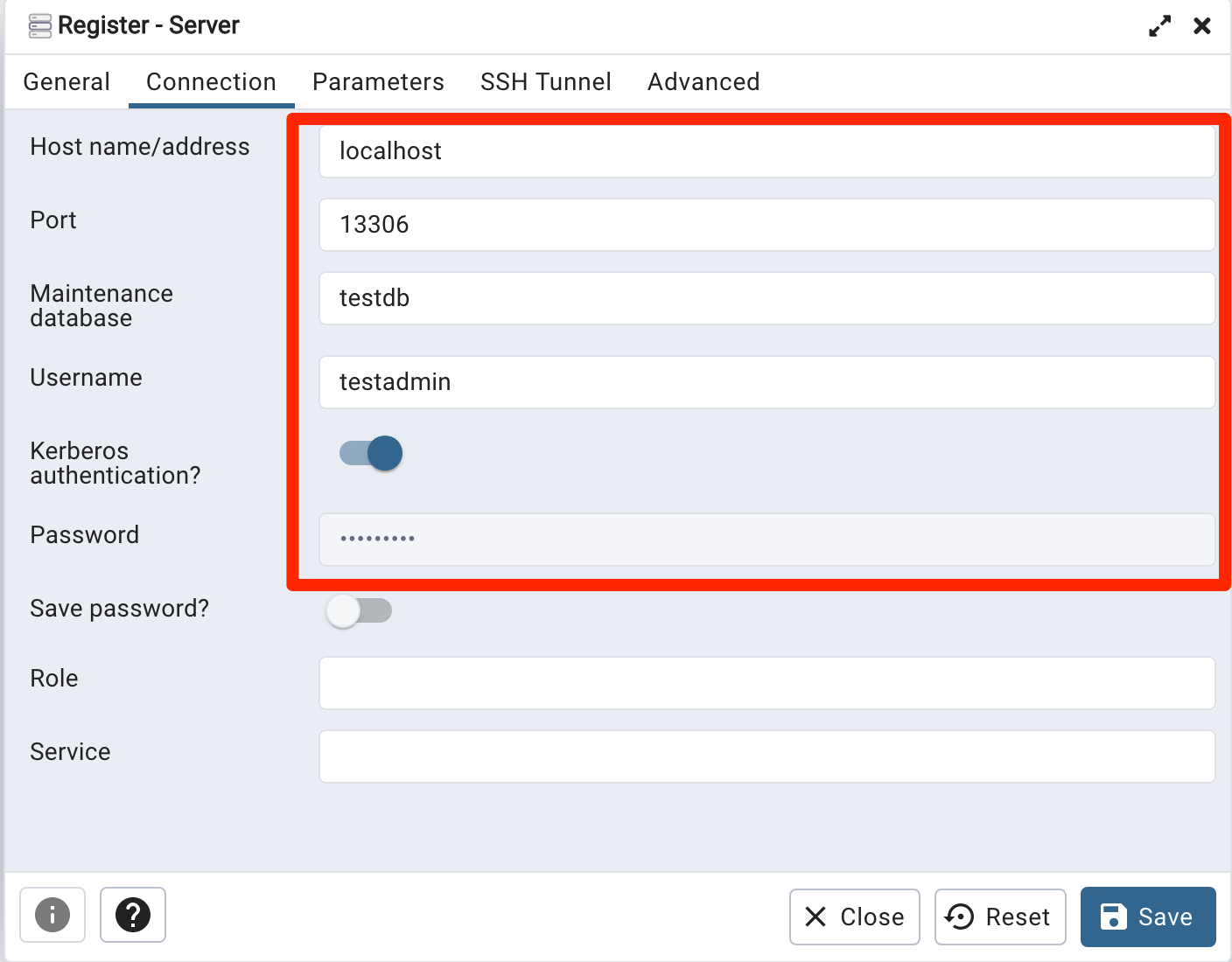Screen dimensions: 1232x962
Task: Click the circular arrow icon on Reset button
Action: tap(959, 917)
